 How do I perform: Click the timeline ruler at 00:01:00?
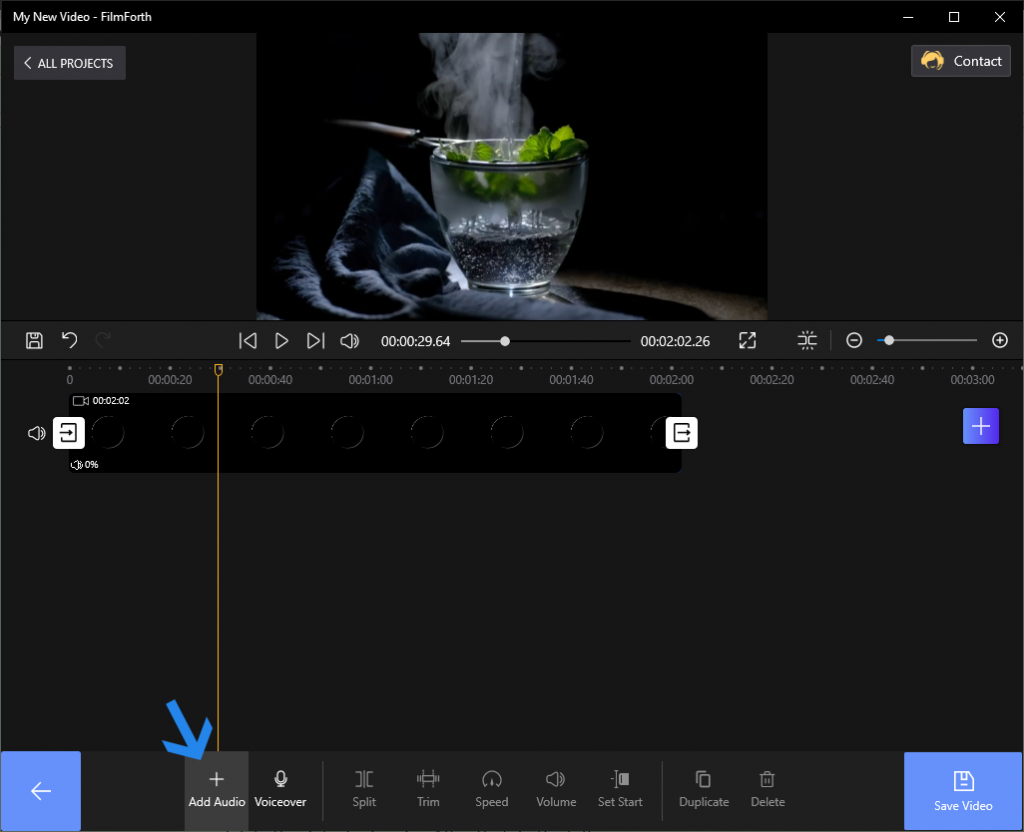(x=370, y=379)
